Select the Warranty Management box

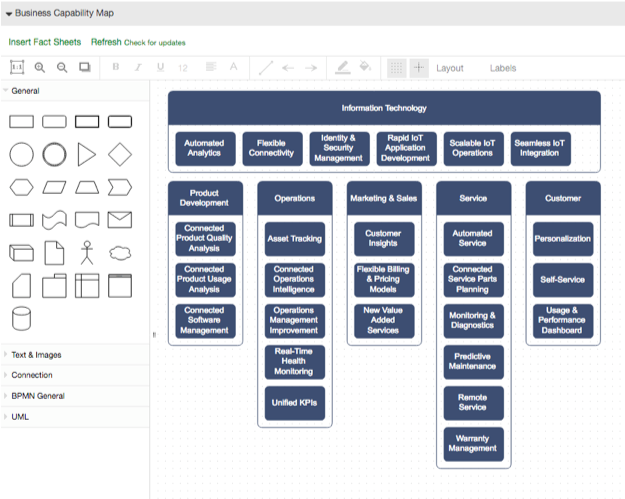[x=474, y=444]
